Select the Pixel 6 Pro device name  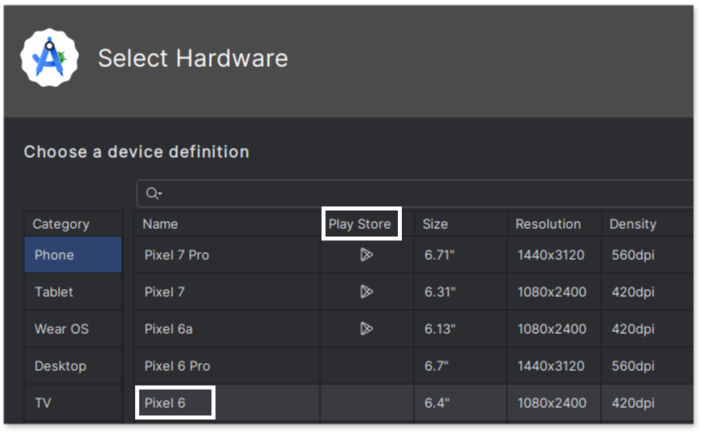click(177, 366)
